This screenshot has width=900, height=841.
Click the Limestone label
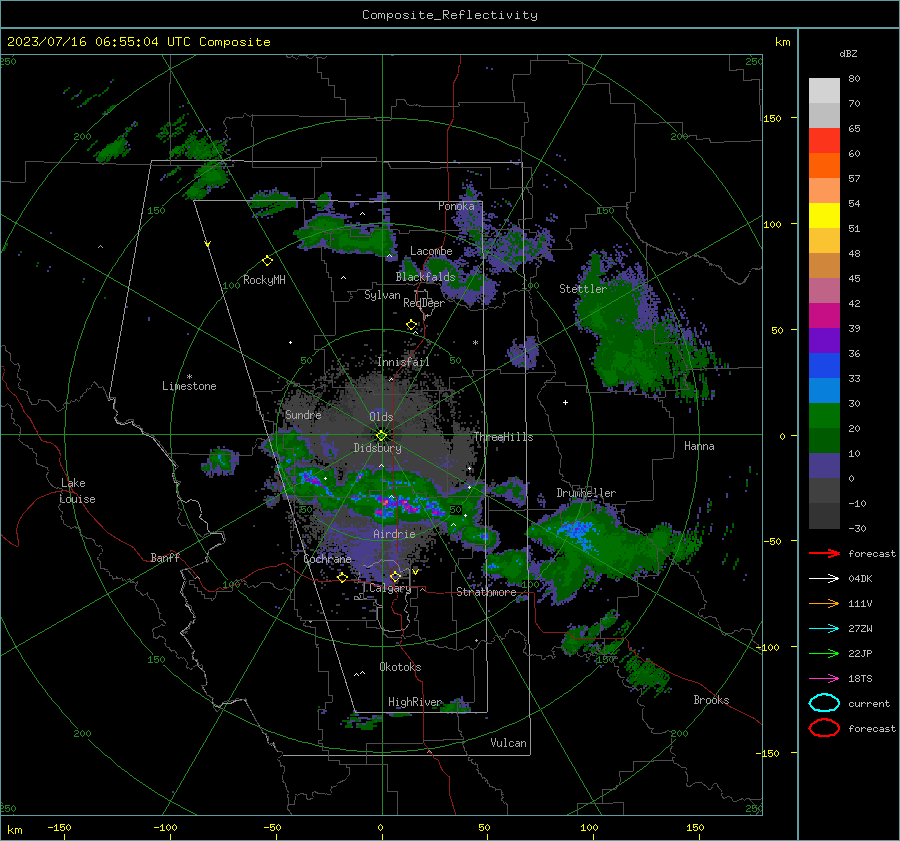point(189,386)
